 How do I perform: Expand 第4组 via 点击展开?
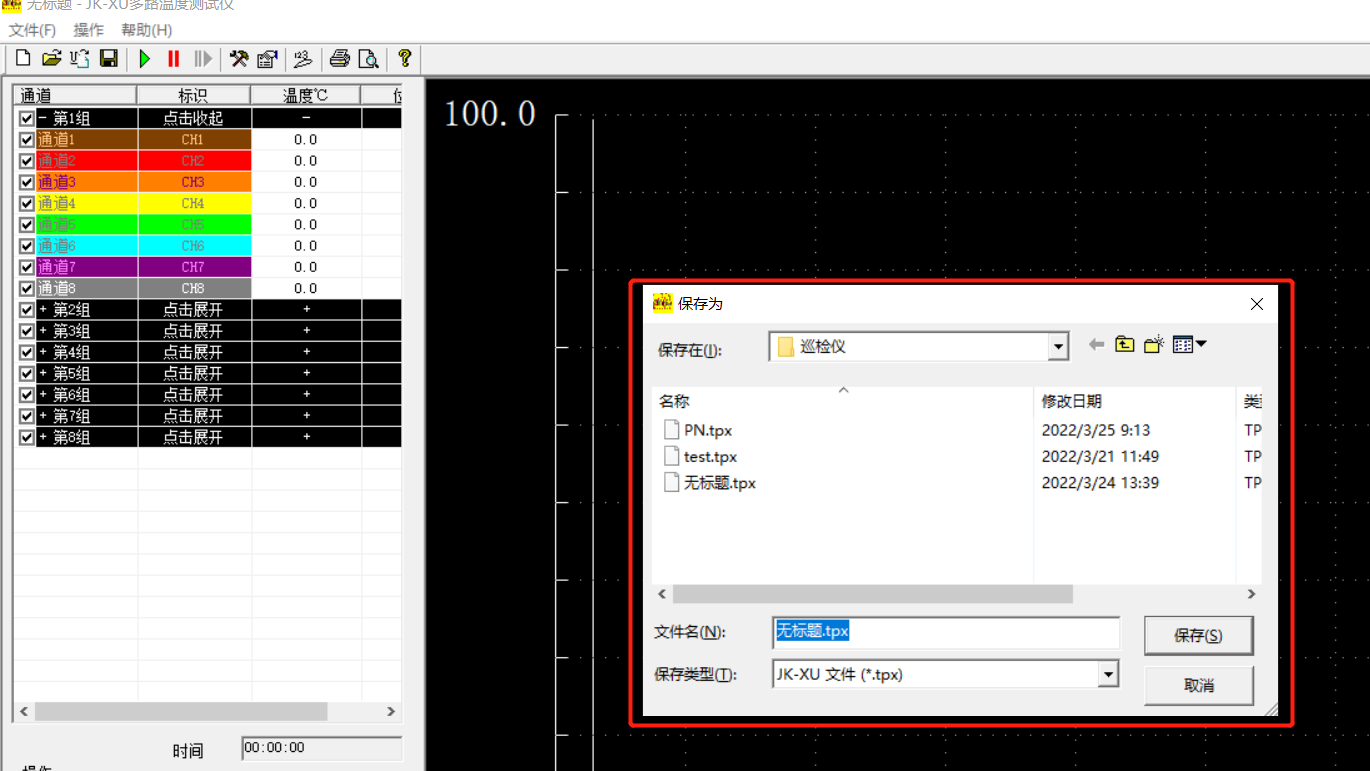click(193, 352)
